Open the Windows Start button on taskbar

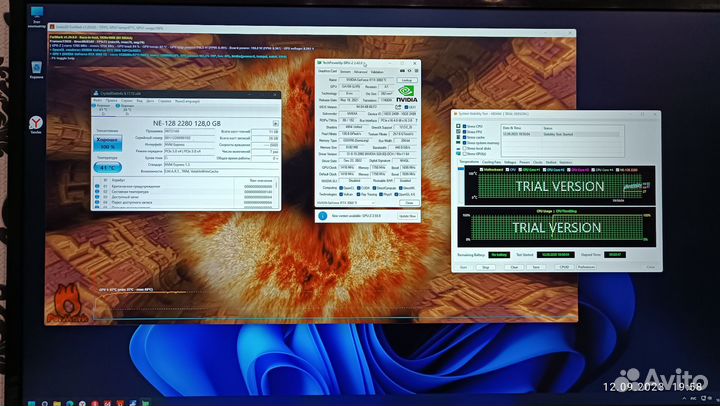click(31, 403)
